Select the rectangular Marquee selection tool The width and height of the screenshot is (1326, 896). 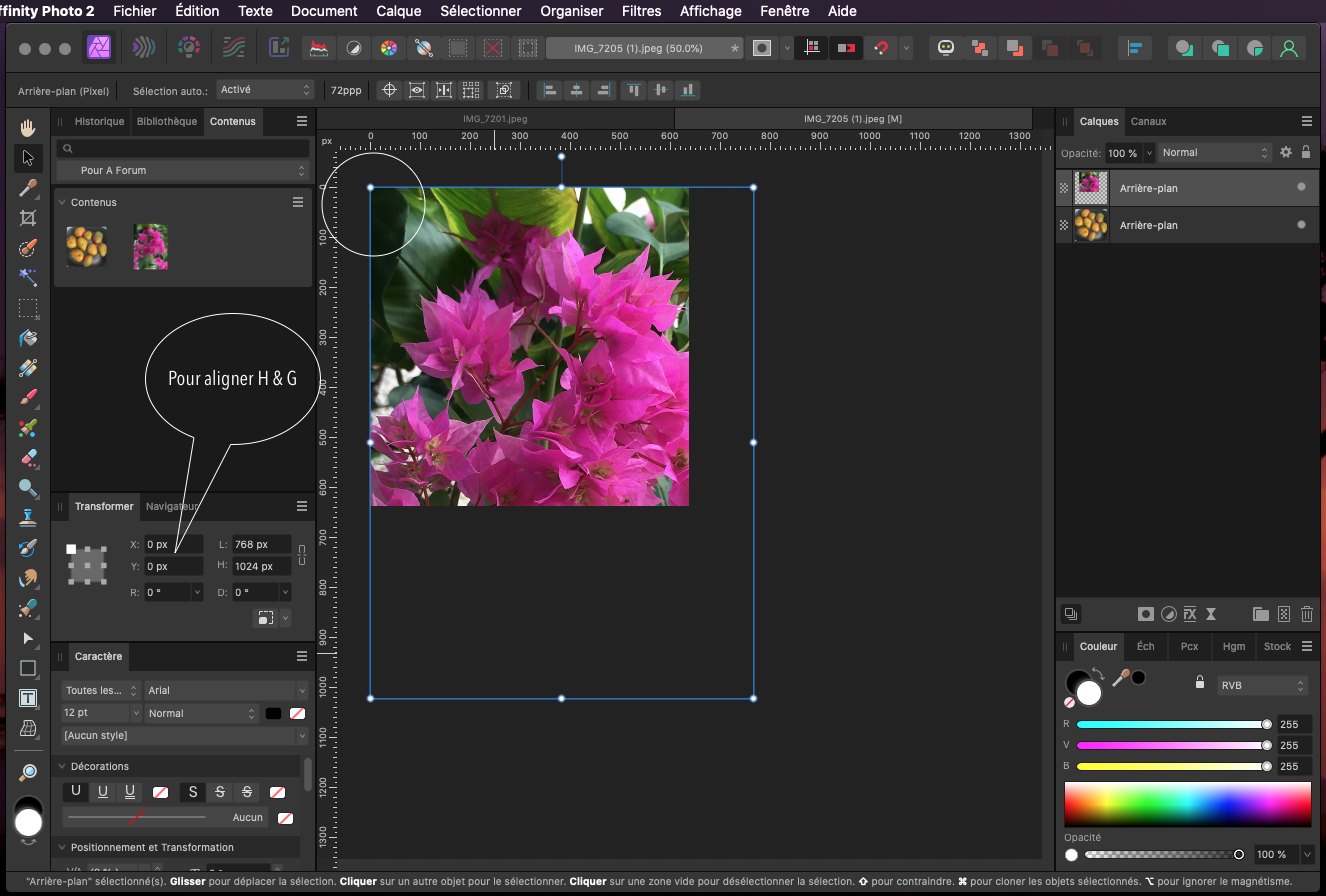tap(28, 308)
